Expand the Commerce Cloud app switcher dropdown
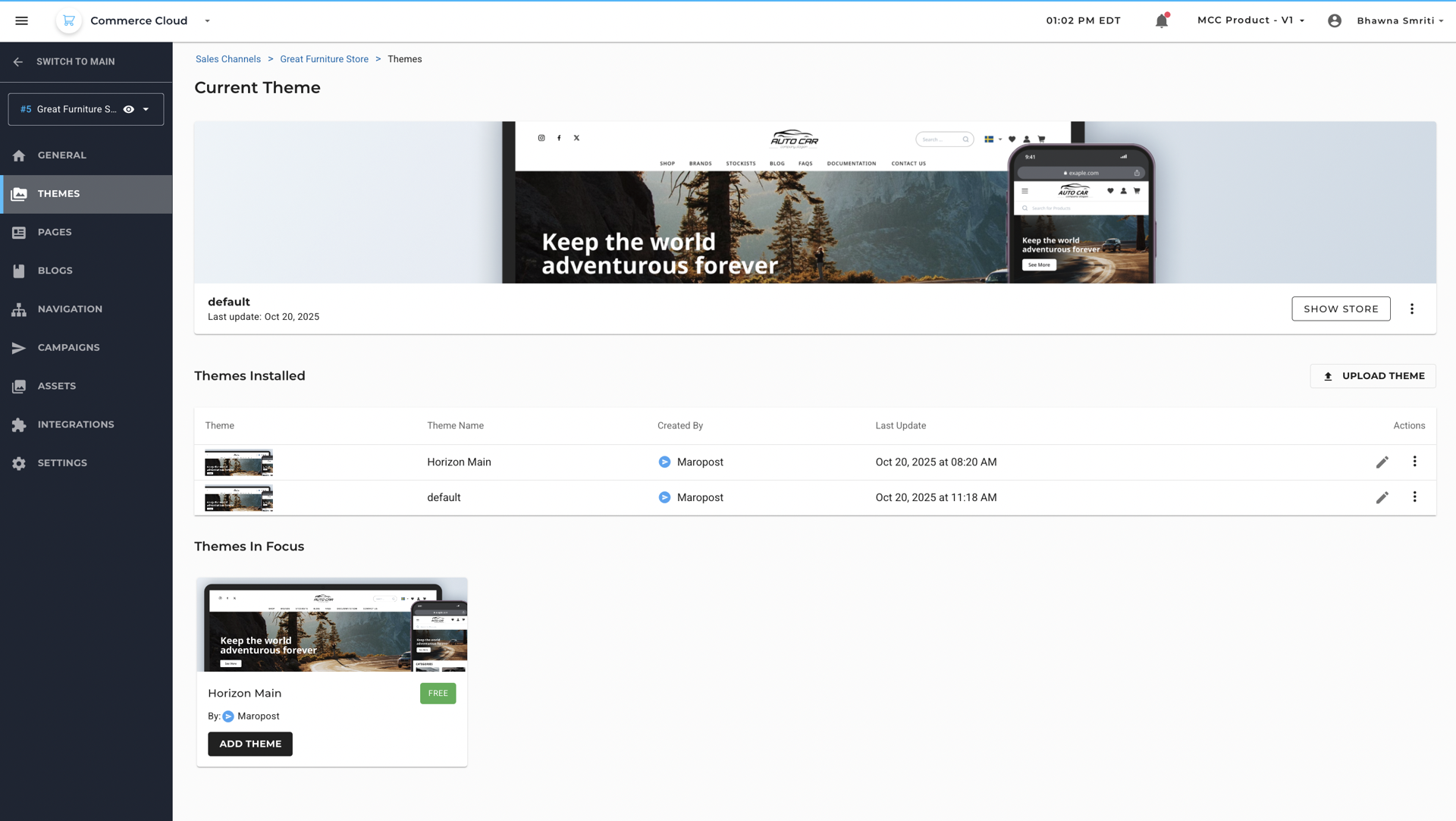The image size is (1456, 821). click(207, 21)
